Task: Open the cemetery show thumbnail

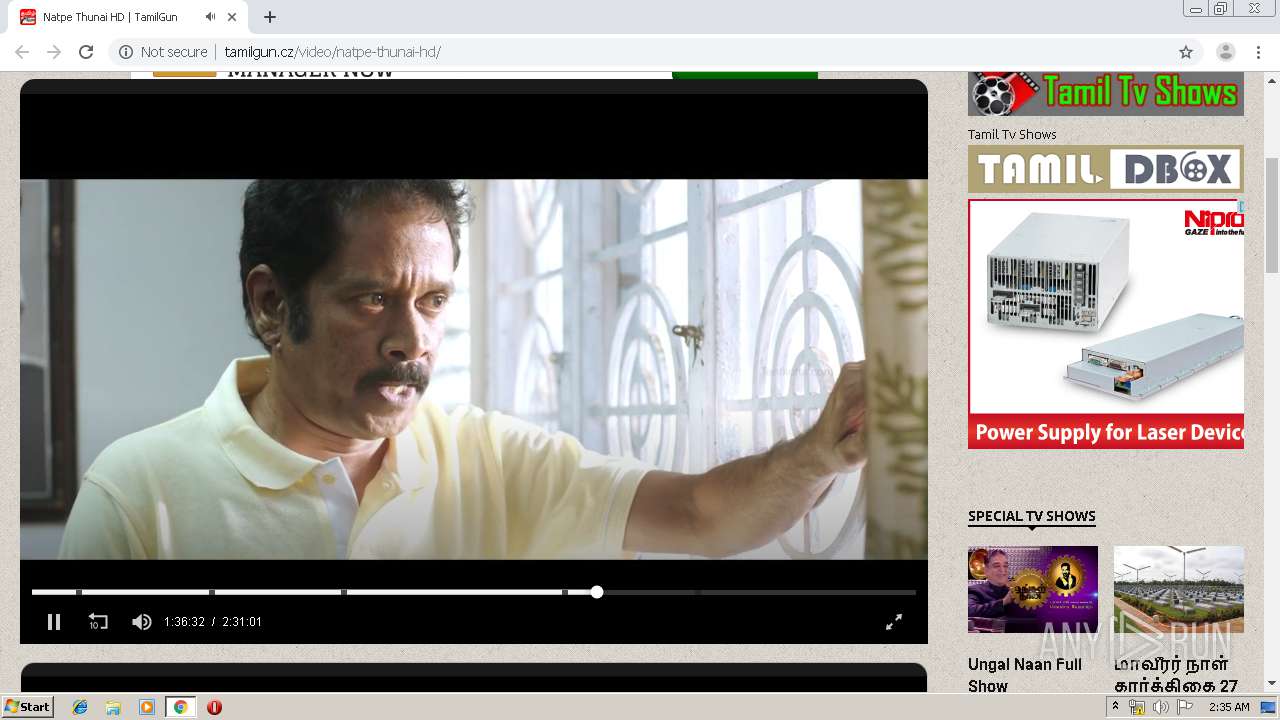Action: [x=1179, y=589]
